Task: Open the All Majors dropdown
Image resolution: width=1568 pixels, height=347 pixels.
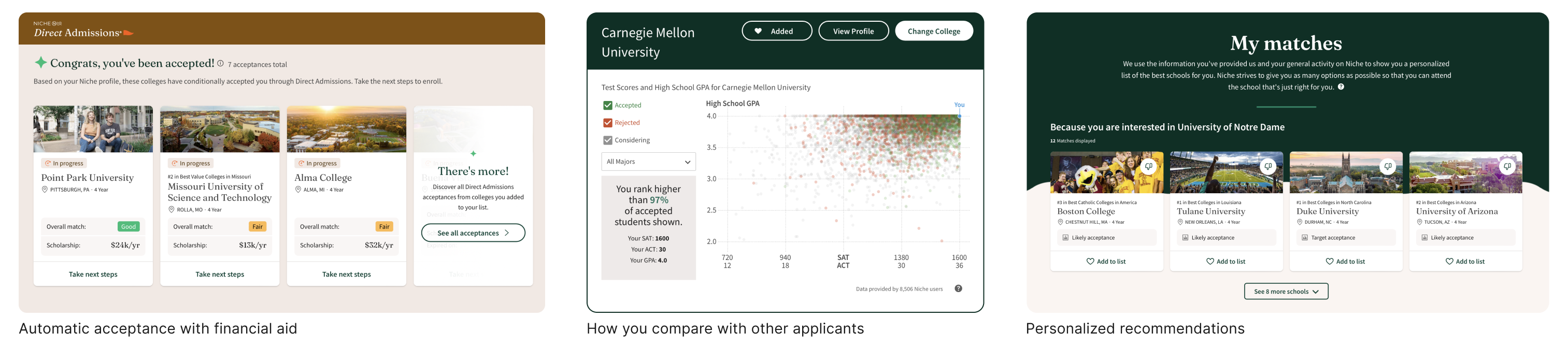Action: [x=648, y=161]
